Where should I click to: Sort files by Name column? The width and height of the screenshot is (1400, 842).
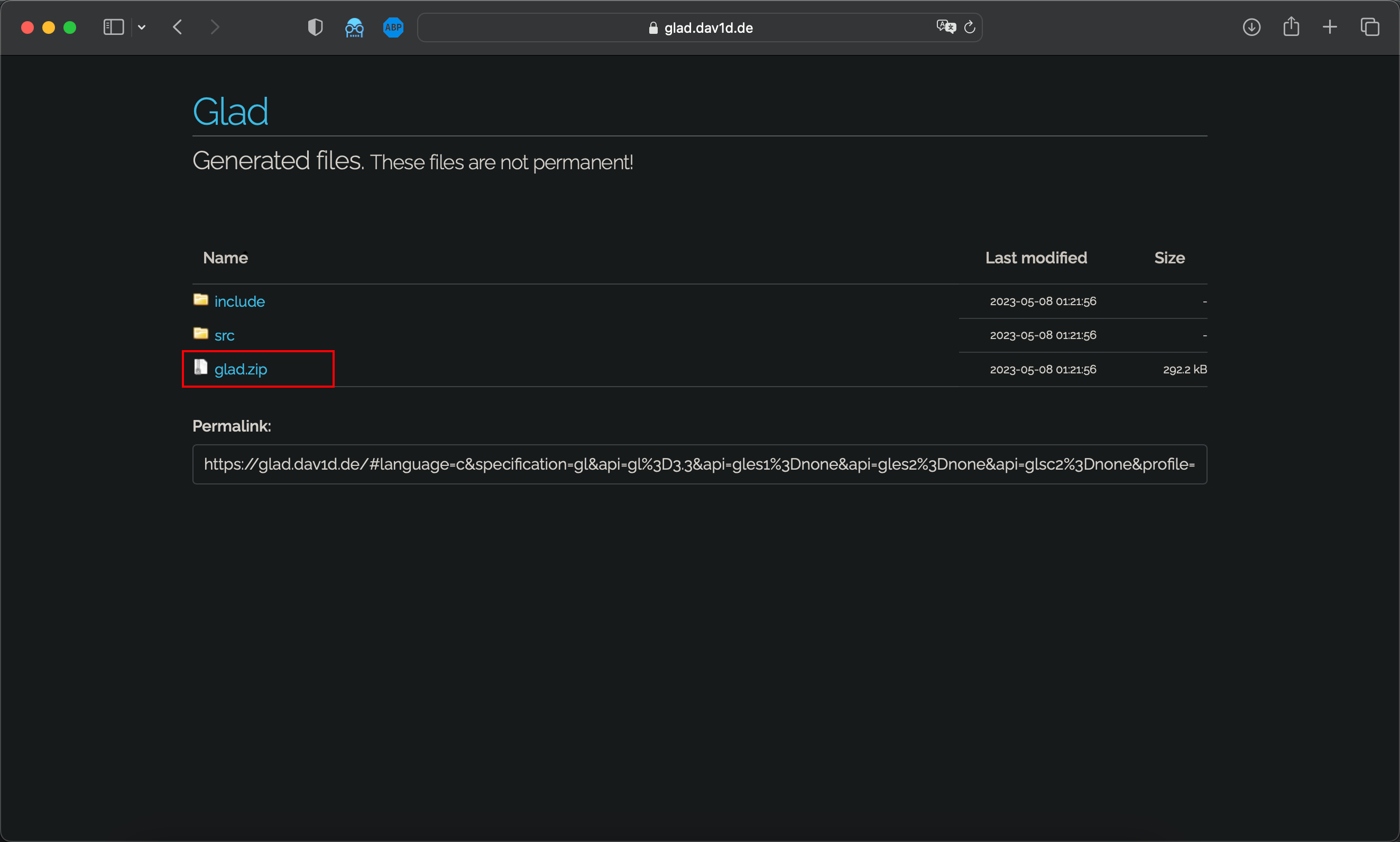[x=225, y=258]
